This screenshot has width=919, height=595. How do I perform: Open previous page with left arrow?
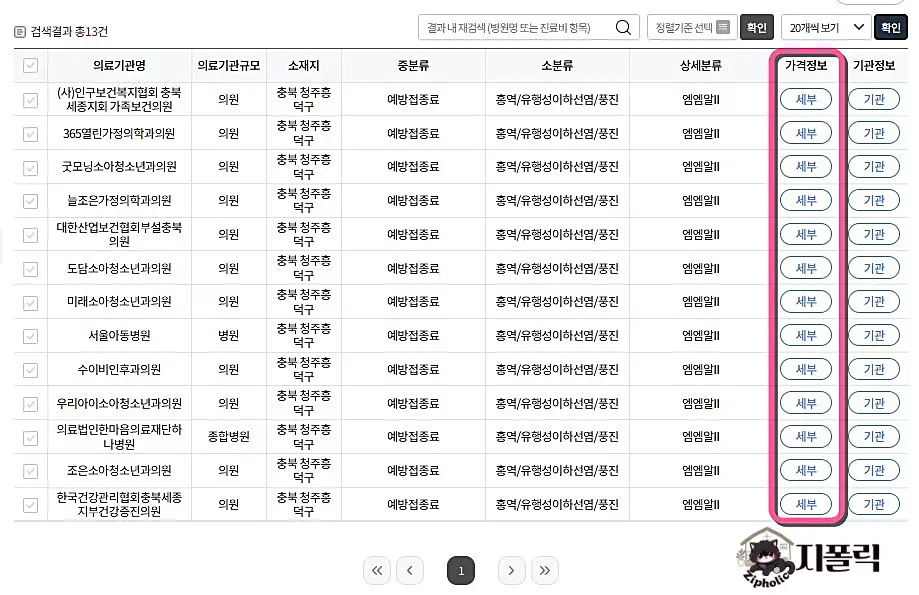410,570
